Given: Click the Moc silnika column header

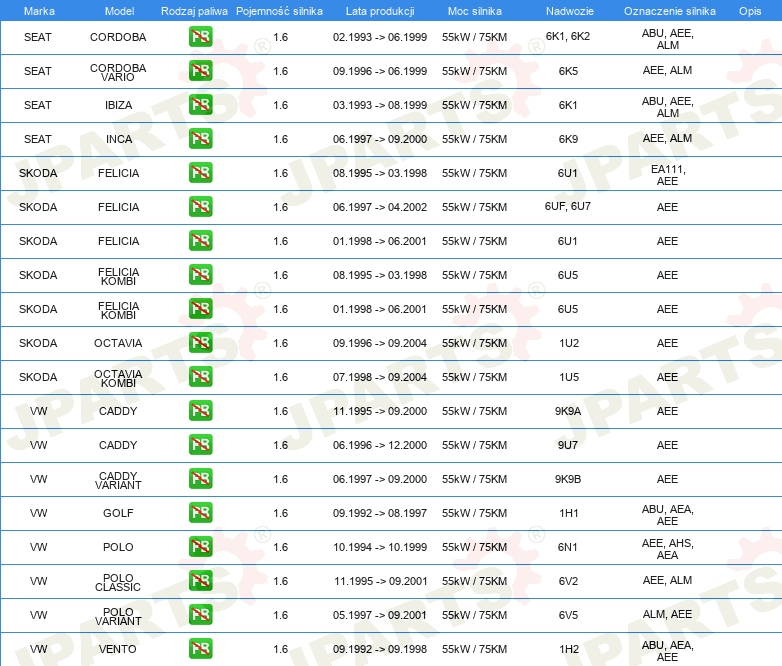Looking at the screenshot, I should point(475,11).
